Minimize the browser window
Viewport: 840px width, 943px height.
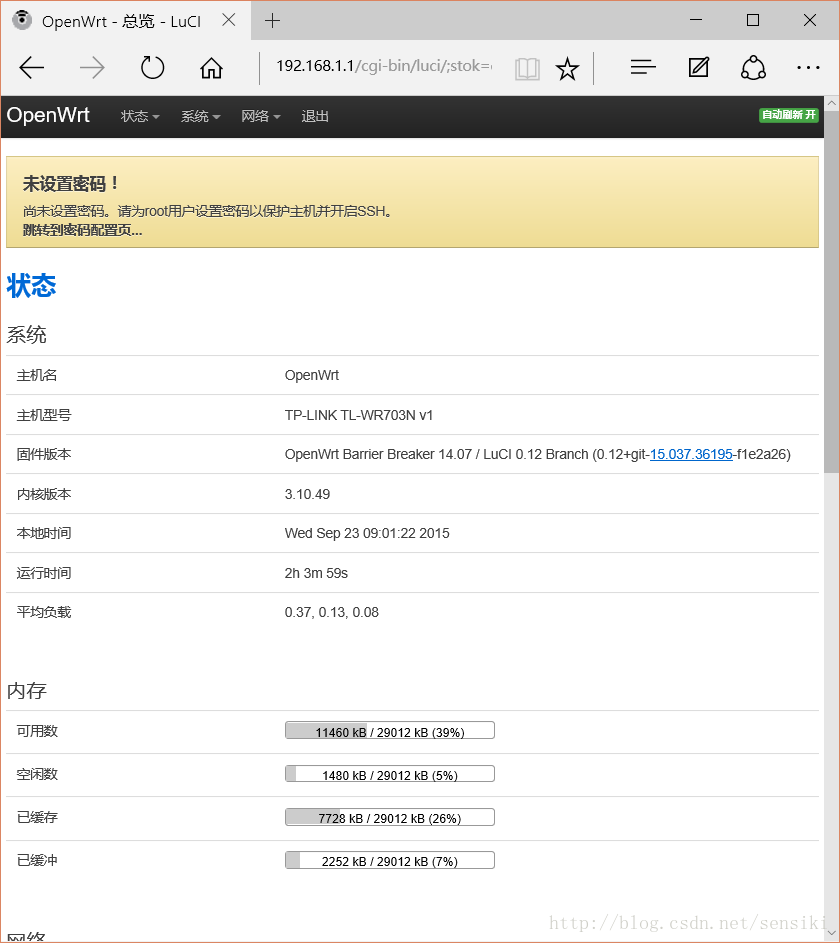696,20
